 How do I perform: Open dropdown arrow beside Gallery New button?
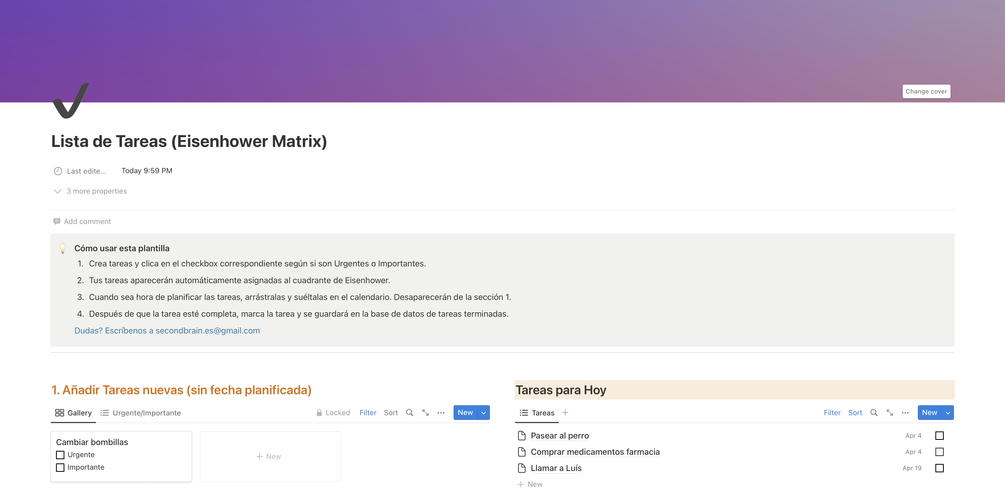tap(484, 413)
